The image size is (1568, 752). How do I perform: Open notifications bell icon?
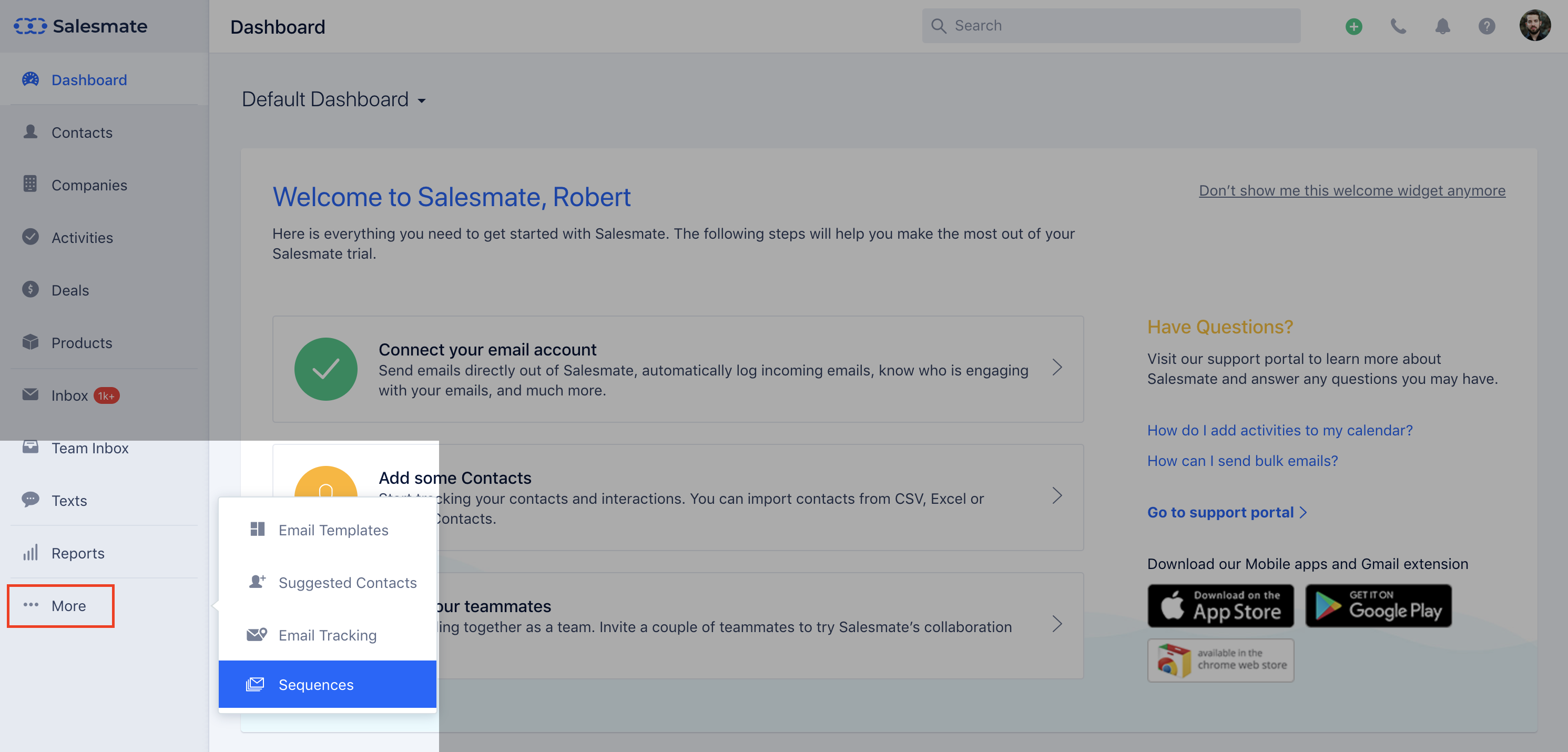click(1443, 26)
